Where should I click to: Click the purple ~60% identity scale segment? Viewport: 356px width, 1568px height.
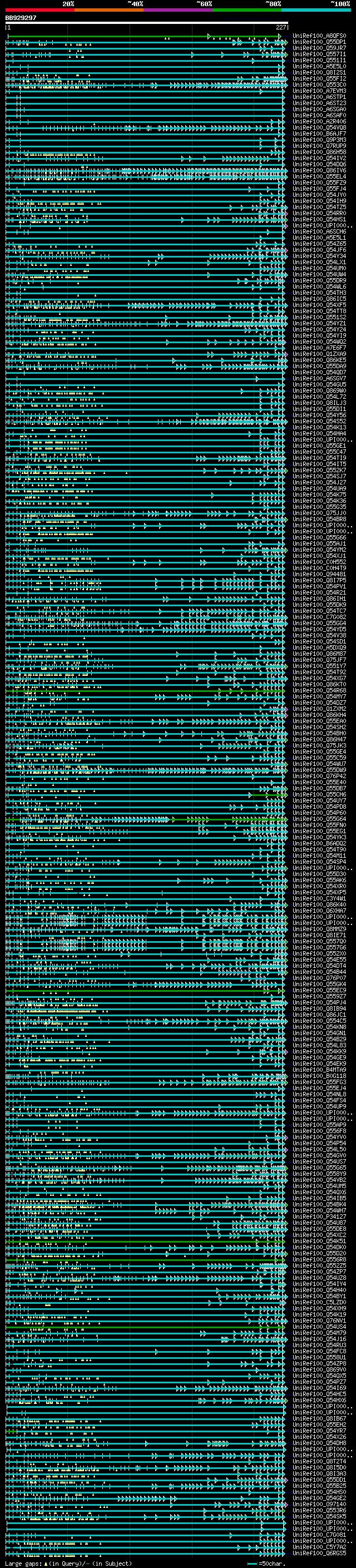tap(179, 10)
